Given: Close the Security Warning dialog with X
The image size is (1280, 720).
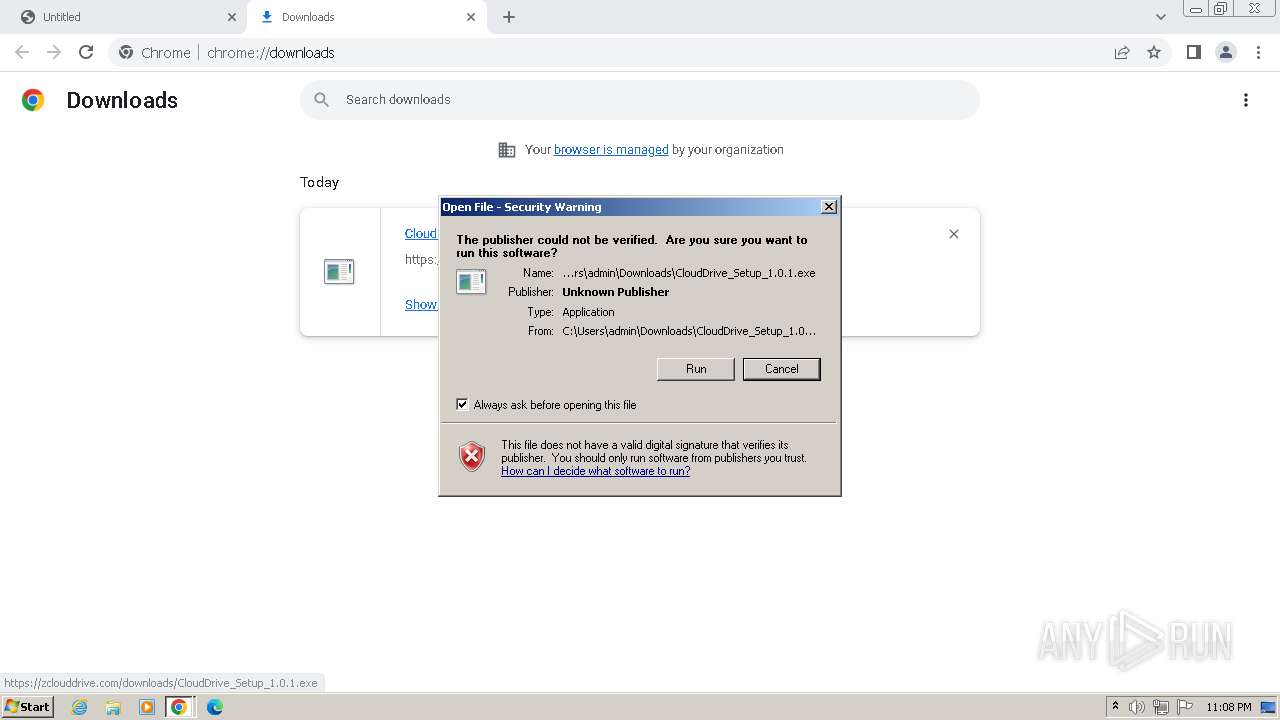Looking at the screenshot, I should point(828,207).
